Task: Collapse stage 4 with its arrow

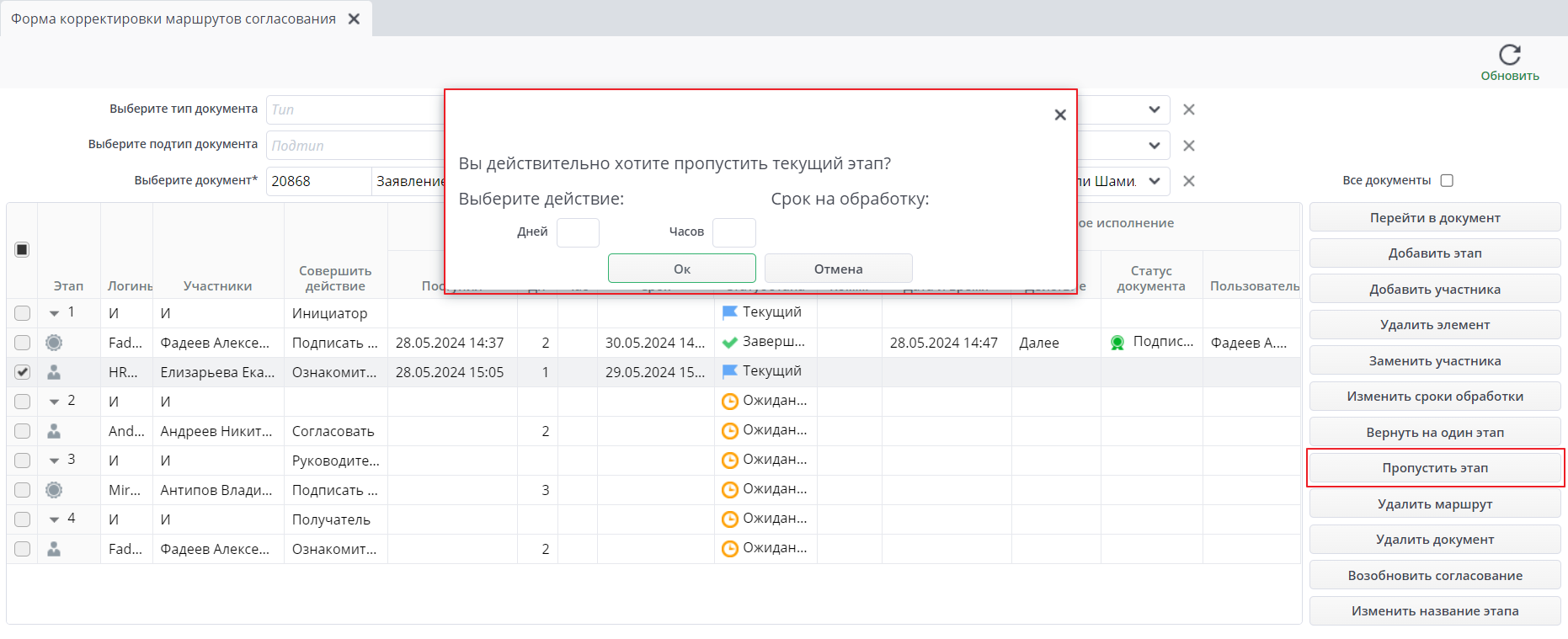Action: pyautogui.click(x=54, y=519)
